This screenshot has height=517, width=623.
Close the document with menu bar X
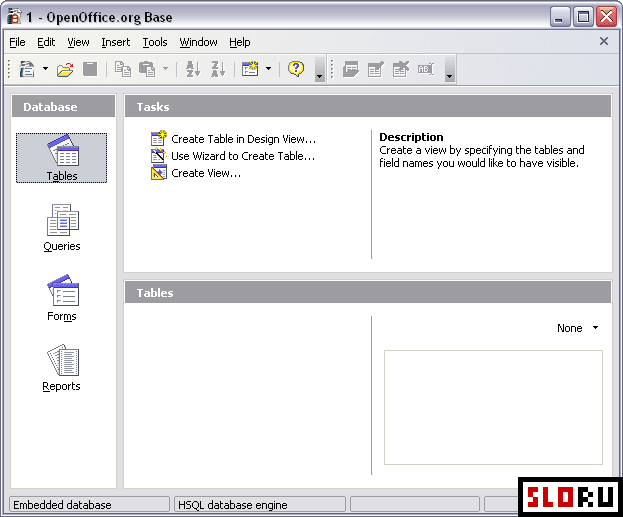tap(604, 41)
